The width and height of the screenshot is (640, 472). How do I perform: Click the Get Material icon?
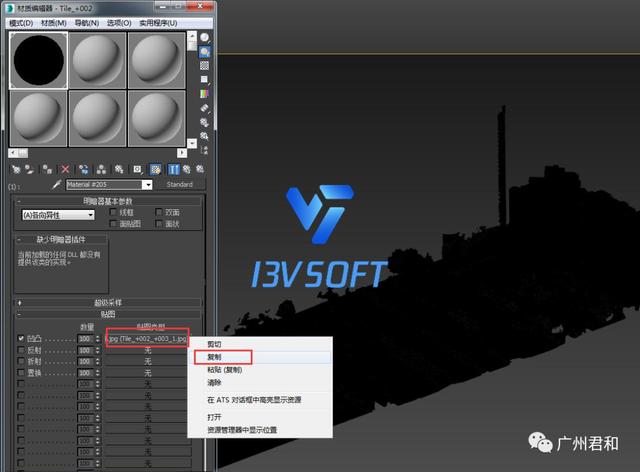(x=16, y=169)
